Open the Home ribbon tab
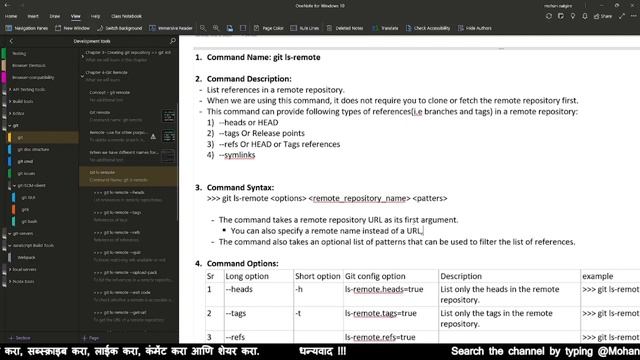This screenshot has width=640, height=360. pos(11,16)
